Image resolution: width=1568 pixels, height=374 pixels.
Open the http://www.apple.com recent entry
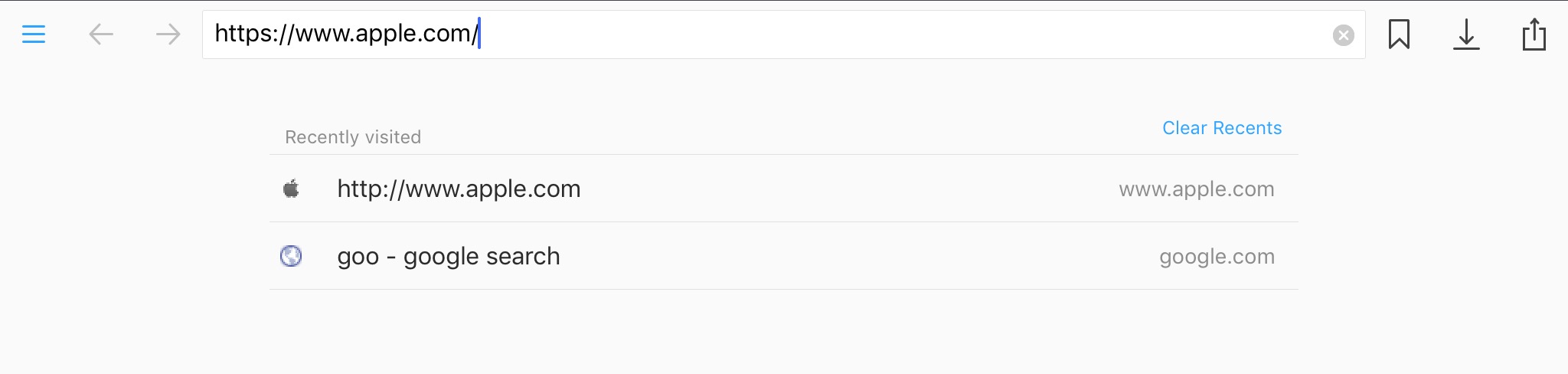[784, 189]
